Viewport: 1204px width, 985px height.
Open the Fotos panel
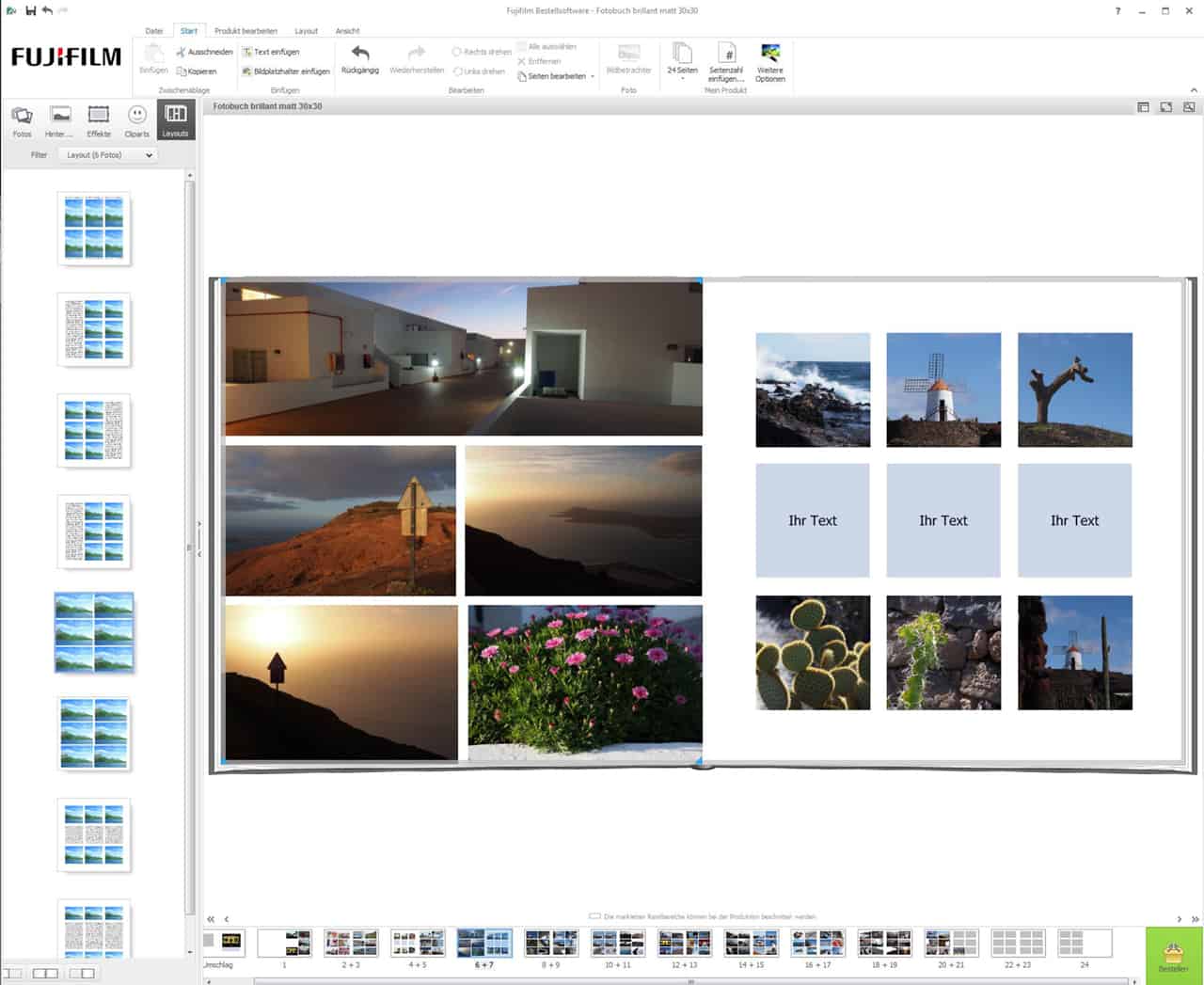tap(22, 119)
